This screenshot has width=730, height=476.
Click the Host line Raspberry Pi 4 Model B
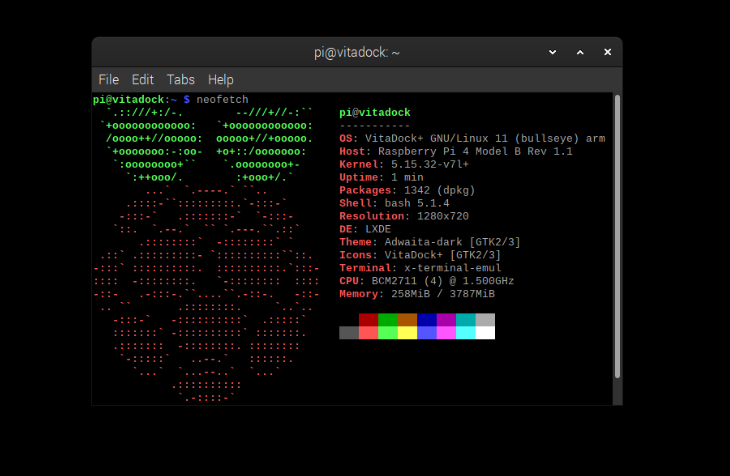tap(456, 151)
